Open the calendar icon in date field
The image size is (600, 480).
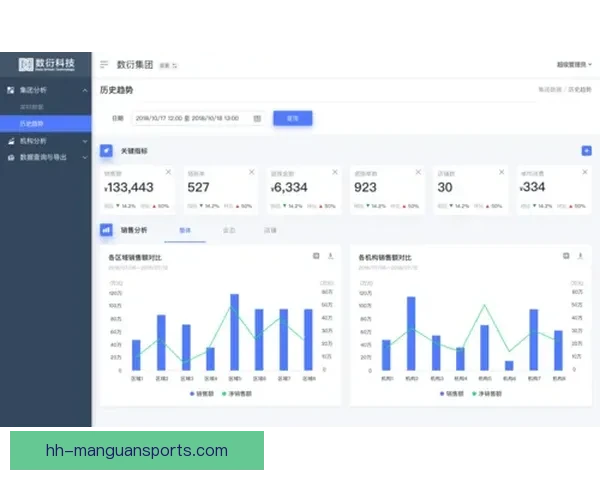point(257,118)
